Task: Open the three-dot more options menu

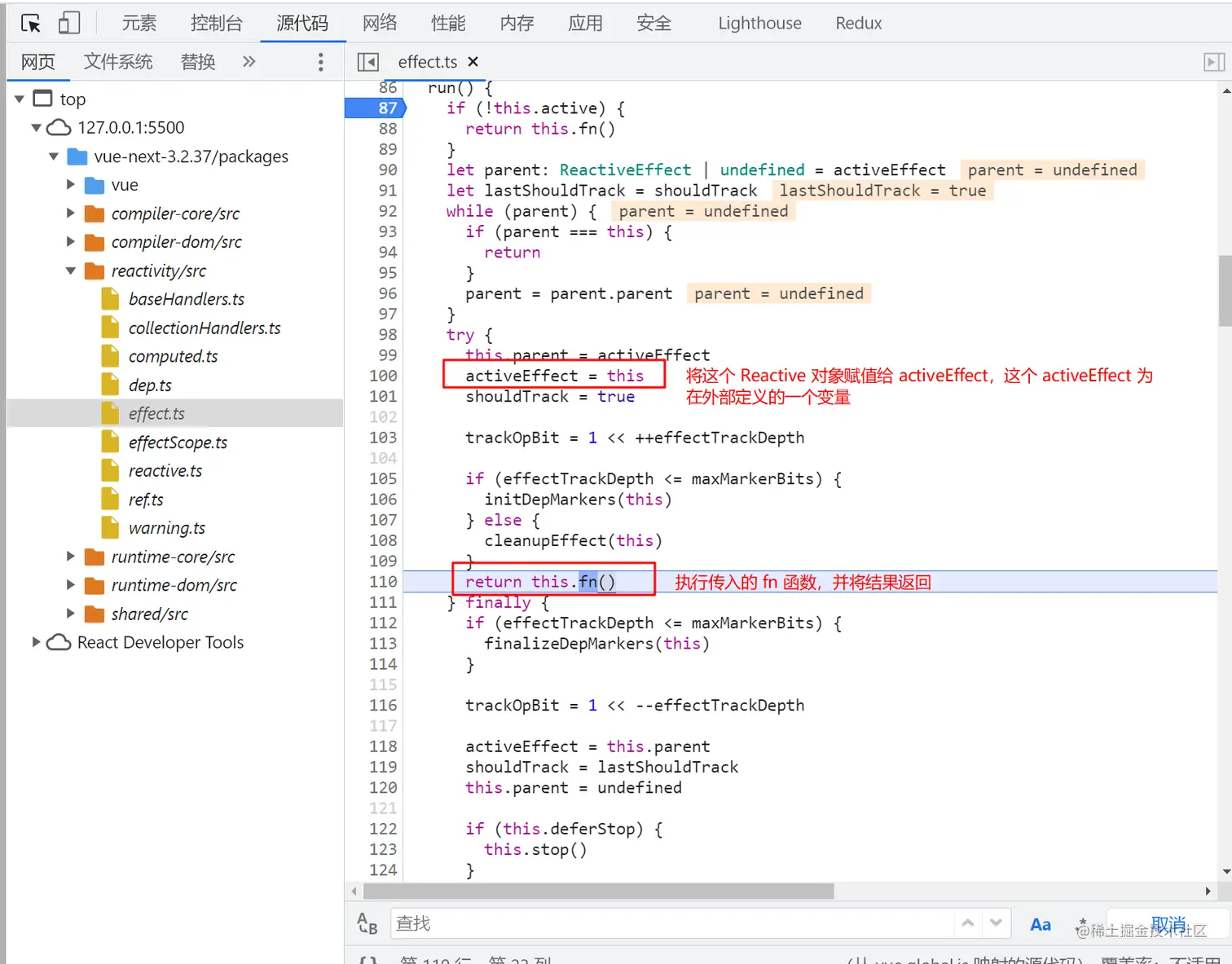Action: tap(320, 62)
